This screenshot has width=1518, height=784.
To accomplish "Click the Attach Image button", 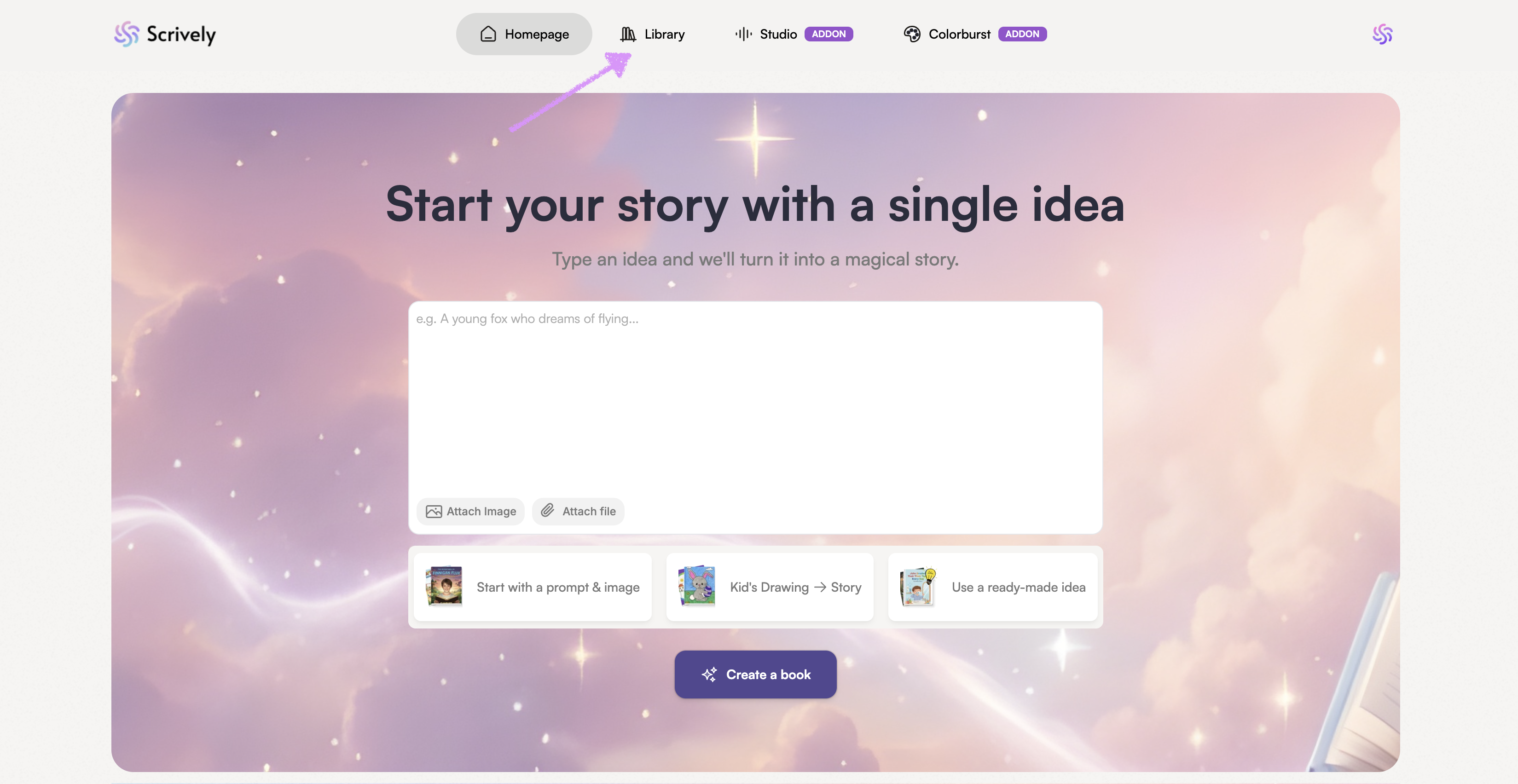I will click(470, 511).
